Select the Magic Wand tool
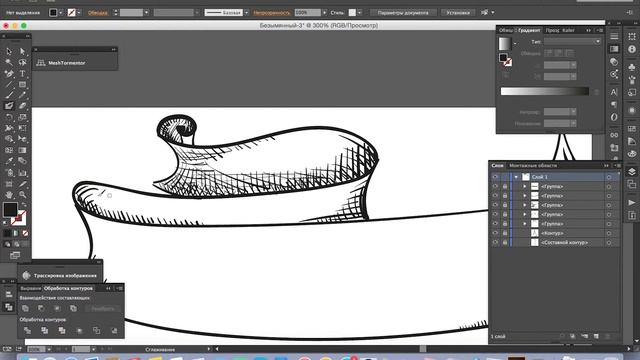The height and width of the screenshot is (360, 640). (9, 62)
